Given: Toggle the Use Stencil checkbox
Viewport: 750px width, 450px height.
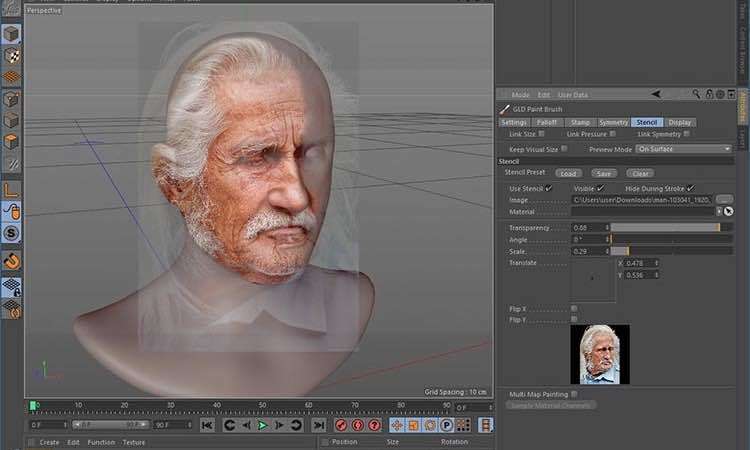Looking at the screenshot, I should (x=549, y=188).
